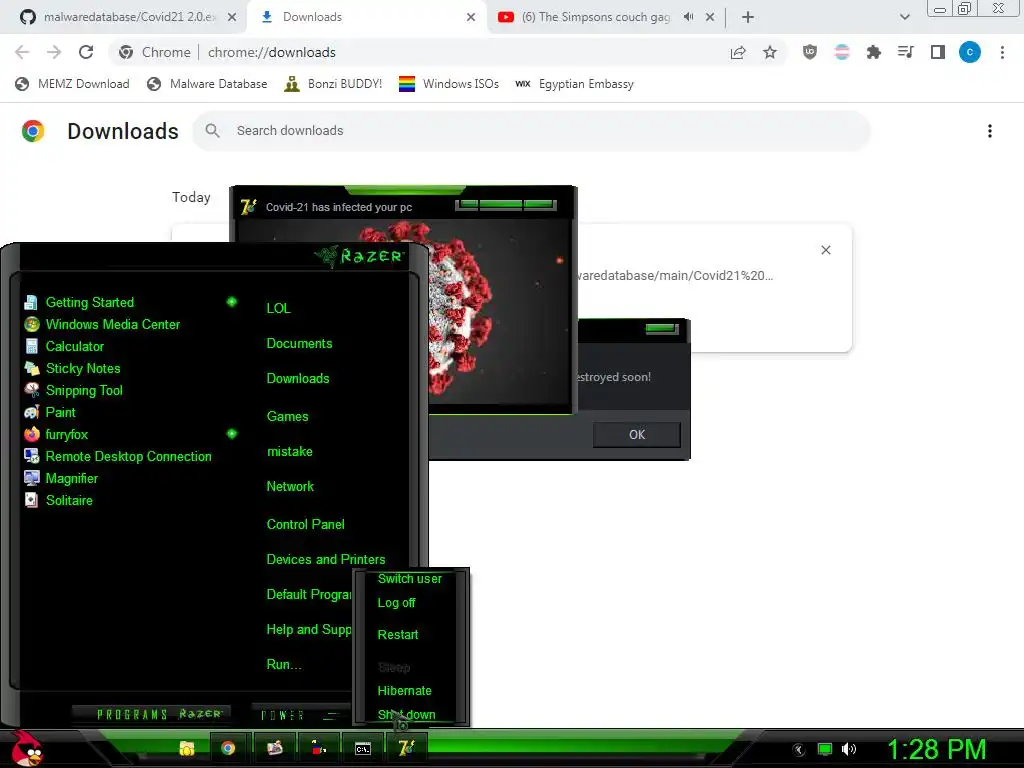Image resolution: width=1024 pixels, height=768 pixels.
Task: Go back in Chrome history
Action: [22, 52]
